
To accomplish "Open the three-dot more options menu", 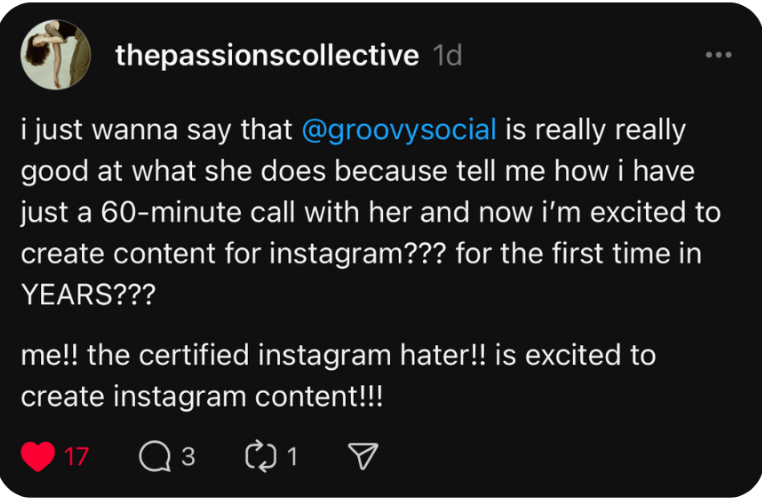I will point(718,55).
